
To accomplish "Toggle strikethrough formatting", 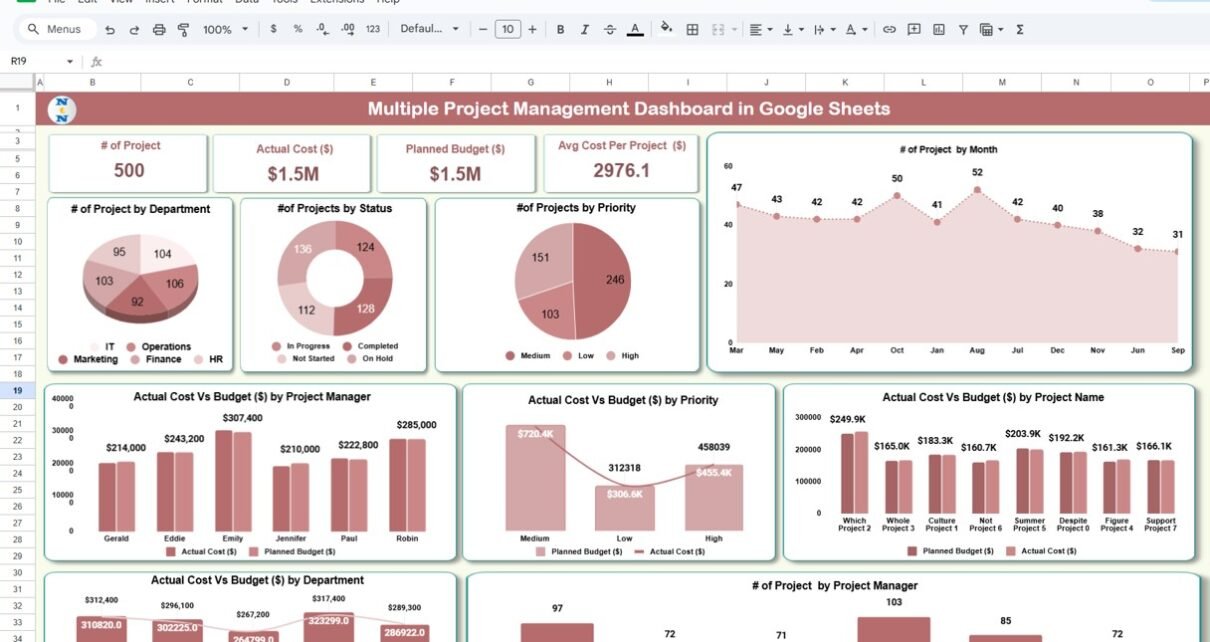I will click(610, 30).
